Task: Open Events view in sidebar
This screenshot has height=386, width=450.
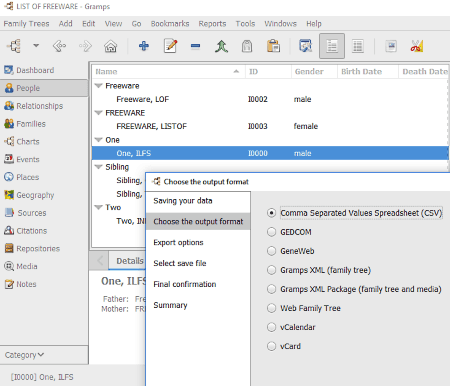Action: coord(44,159)
